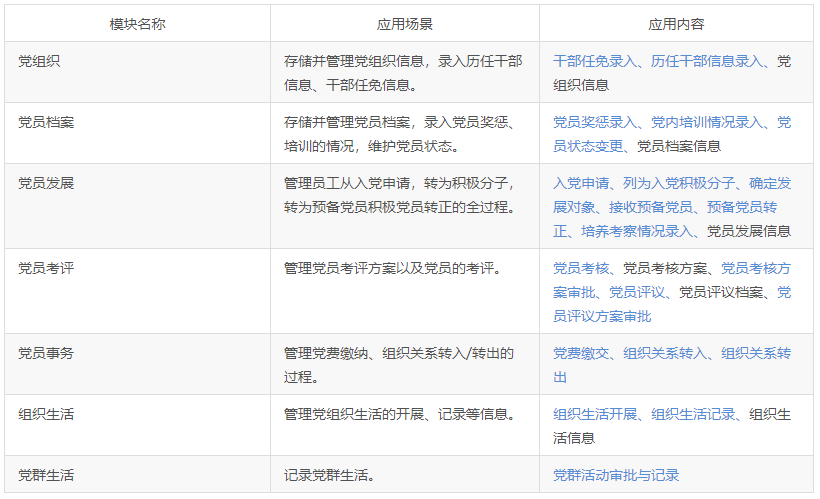Screen dimensions: 820x499
Task: Follow the 接收预备党员 link
Action: pyautogui.click(x=651, y=207)
